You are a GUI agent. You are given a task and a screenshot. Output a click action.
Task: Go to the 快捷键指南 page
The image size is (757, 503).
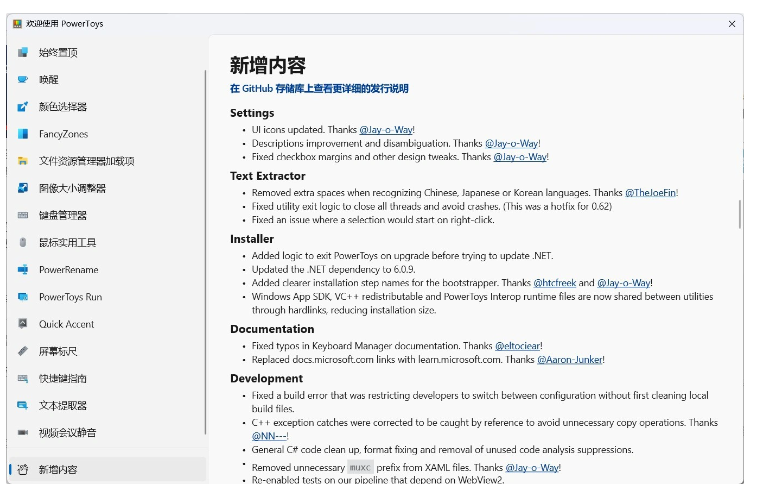click(62, 378)
